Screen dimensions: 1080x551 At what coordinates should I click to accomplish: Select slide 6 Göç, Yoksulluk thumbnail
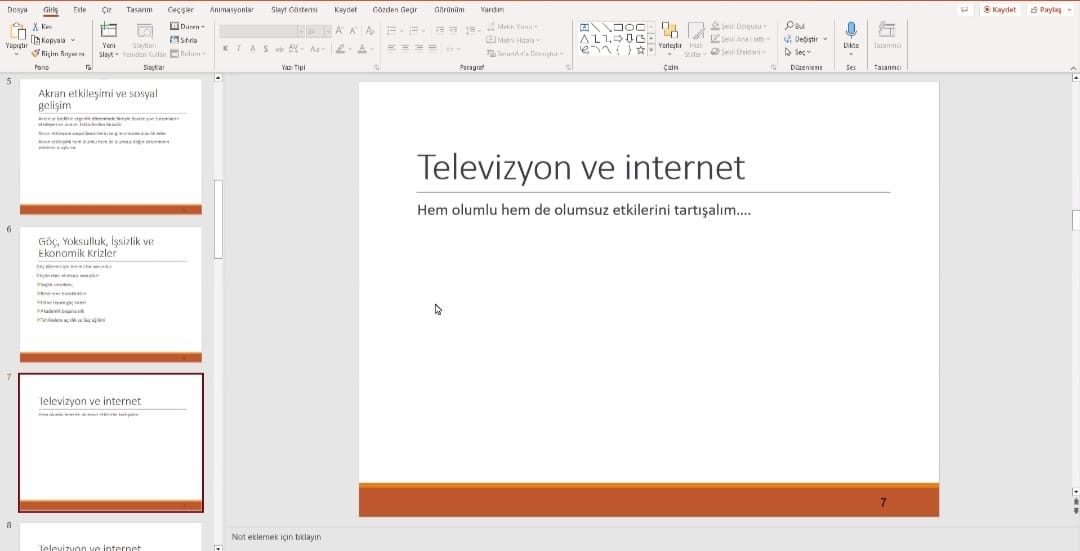(111, 294)
